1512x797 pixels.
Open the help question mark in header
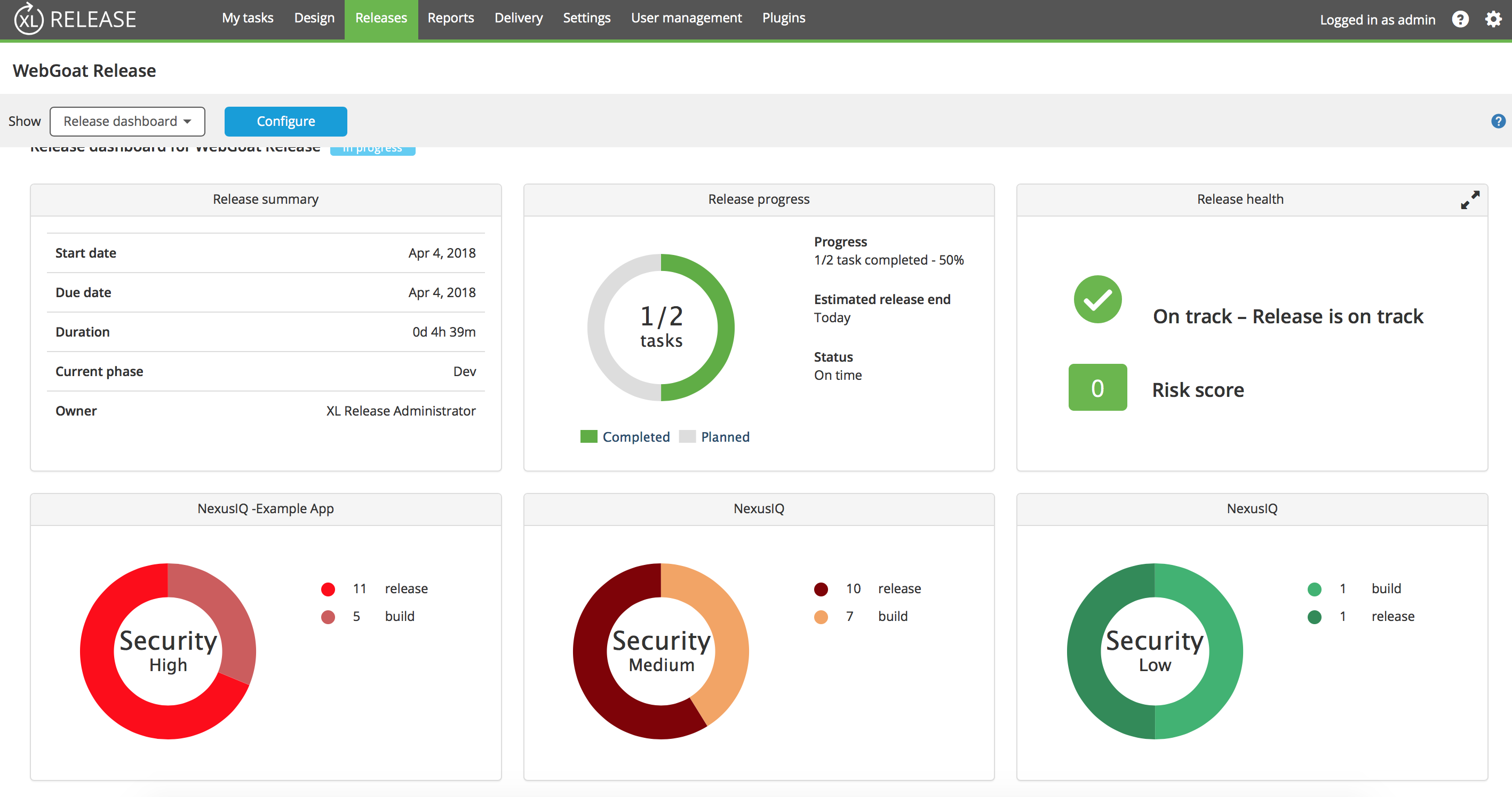pyautogui.click(x=1460, y=19)
